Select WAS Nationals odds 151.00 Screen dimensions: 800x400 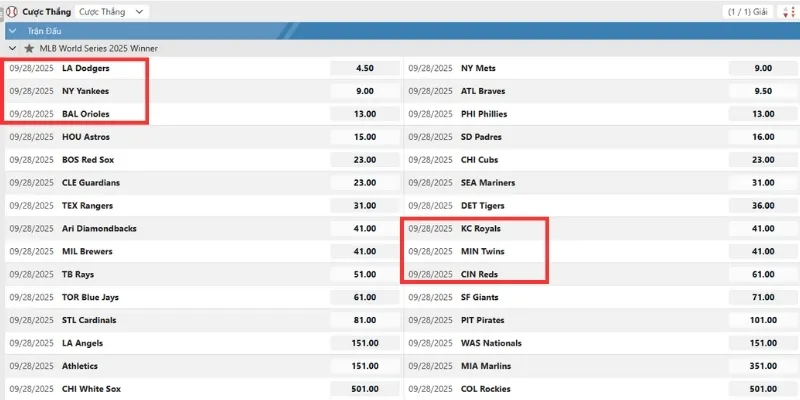pos(763,343)
